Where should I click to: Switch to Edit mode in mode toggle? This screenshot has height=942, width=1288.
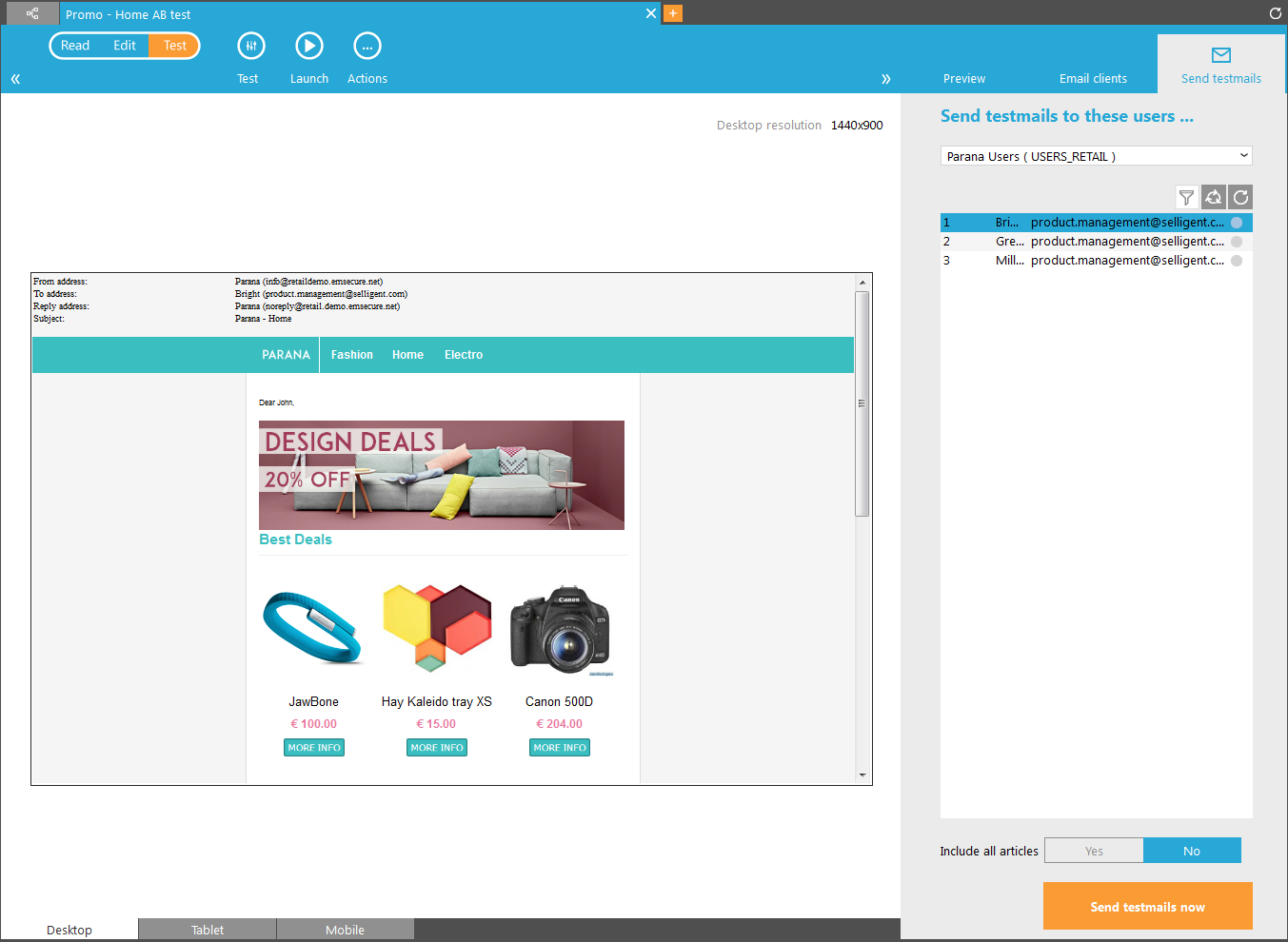coord(125,46)
